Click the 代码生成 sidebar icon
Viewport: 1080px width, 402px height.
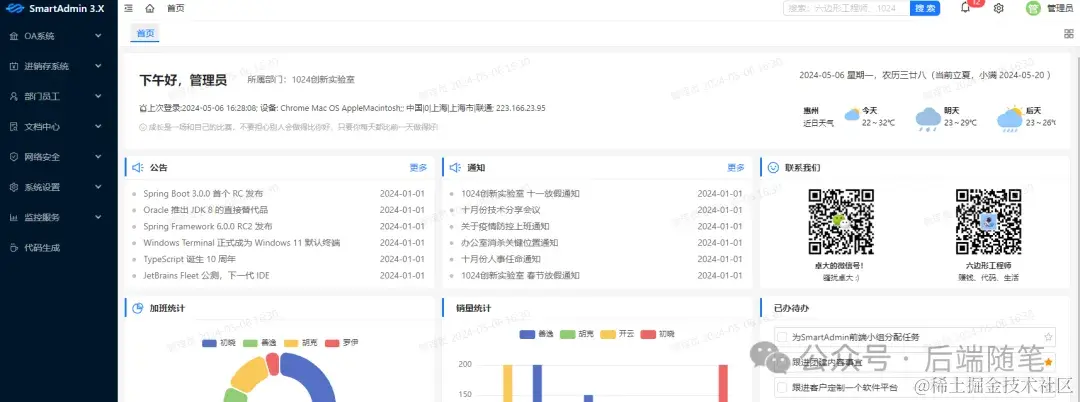click(x=14, y=247)
